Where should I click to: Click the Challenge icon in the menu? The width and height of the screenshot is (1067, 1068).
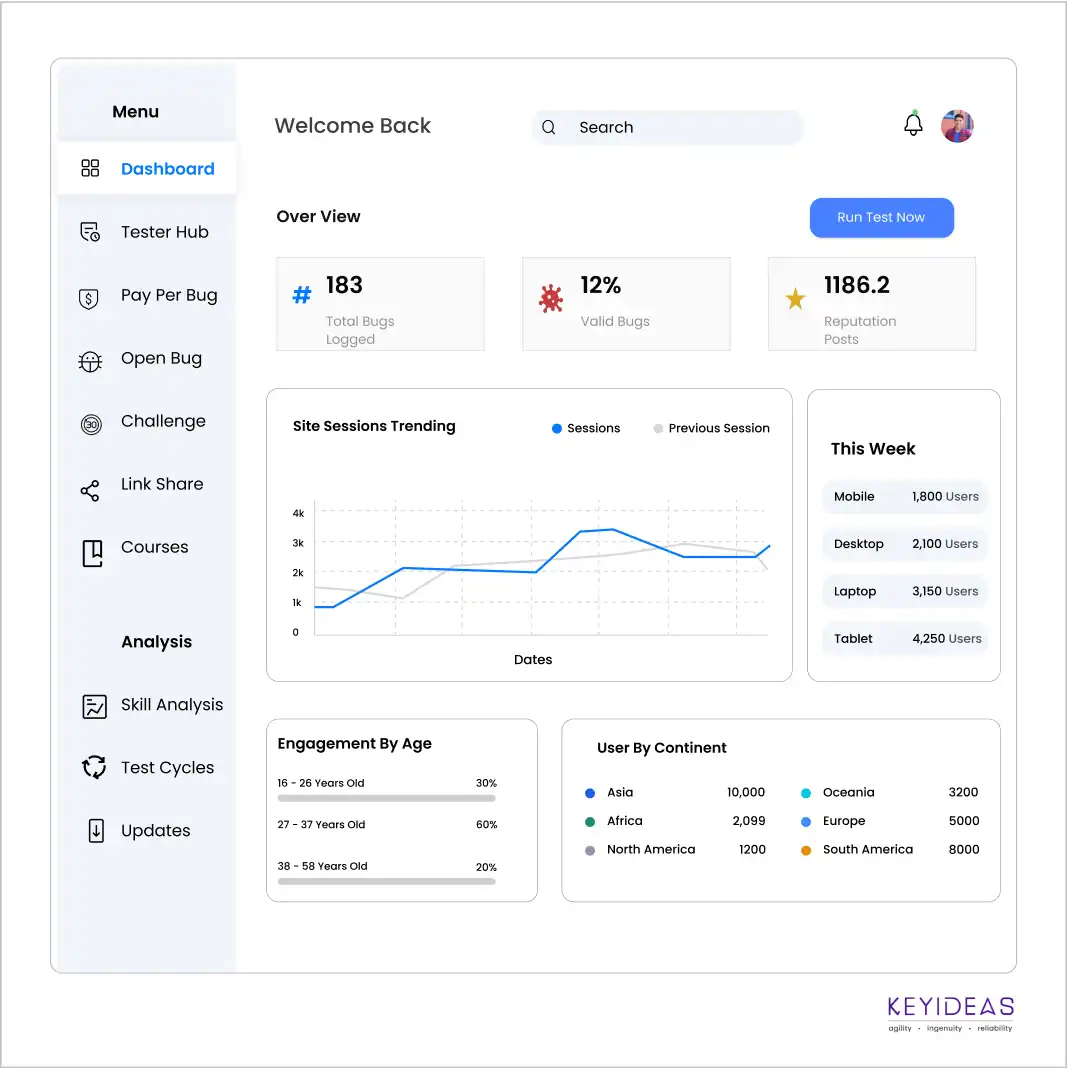(x=90, y=421)
